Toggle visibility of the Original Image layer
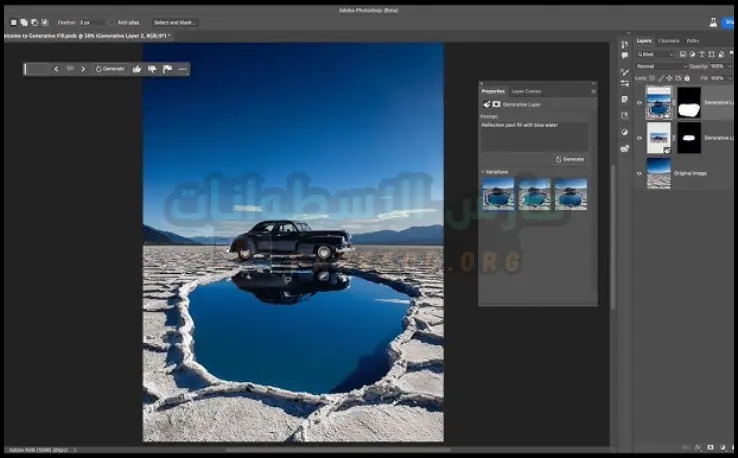The height and width of the screenshot is (458, 738). [x=639, y=173]
